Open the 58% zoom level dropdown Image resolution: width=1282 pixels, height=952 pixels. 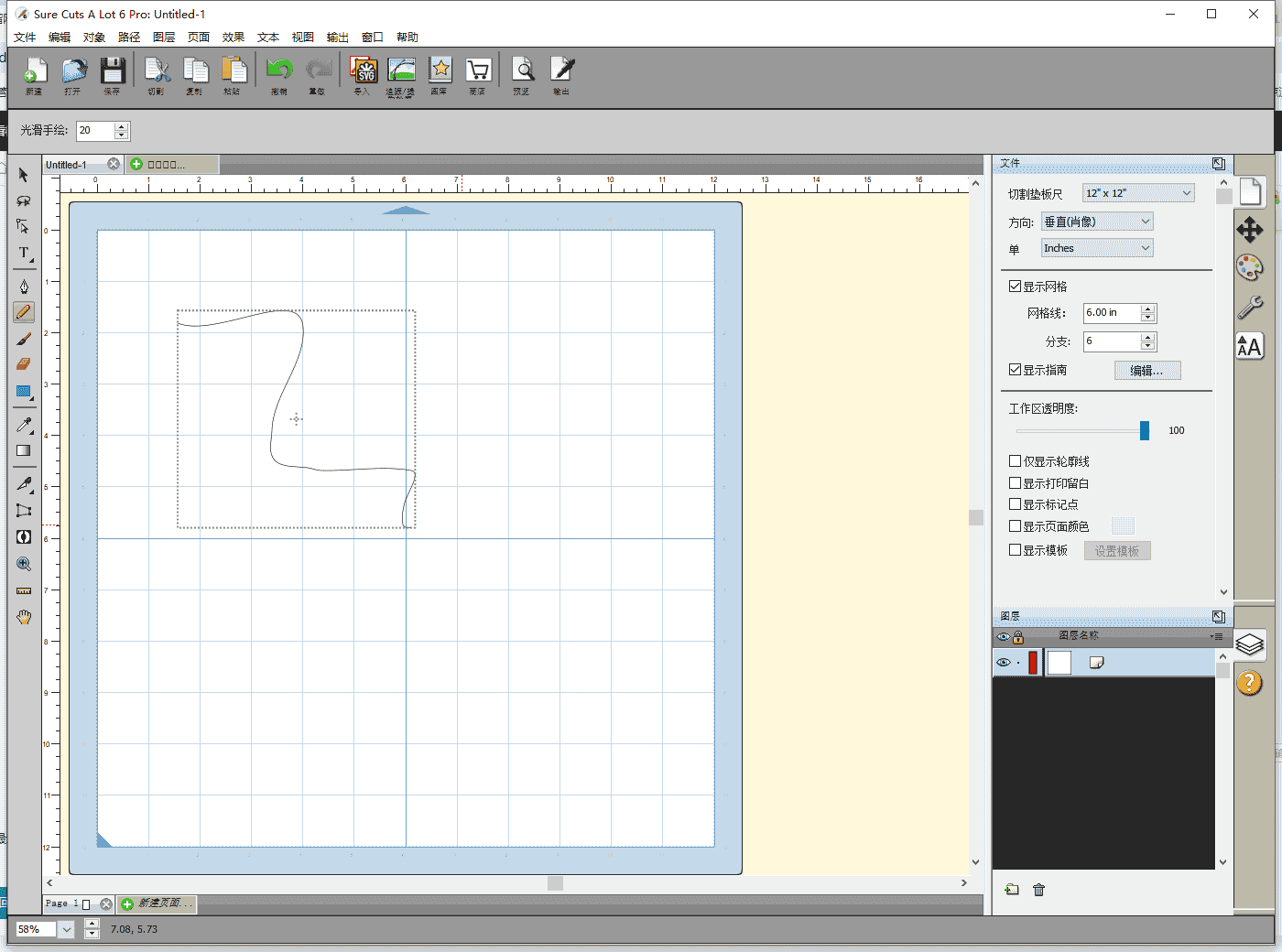pos(66,929)
